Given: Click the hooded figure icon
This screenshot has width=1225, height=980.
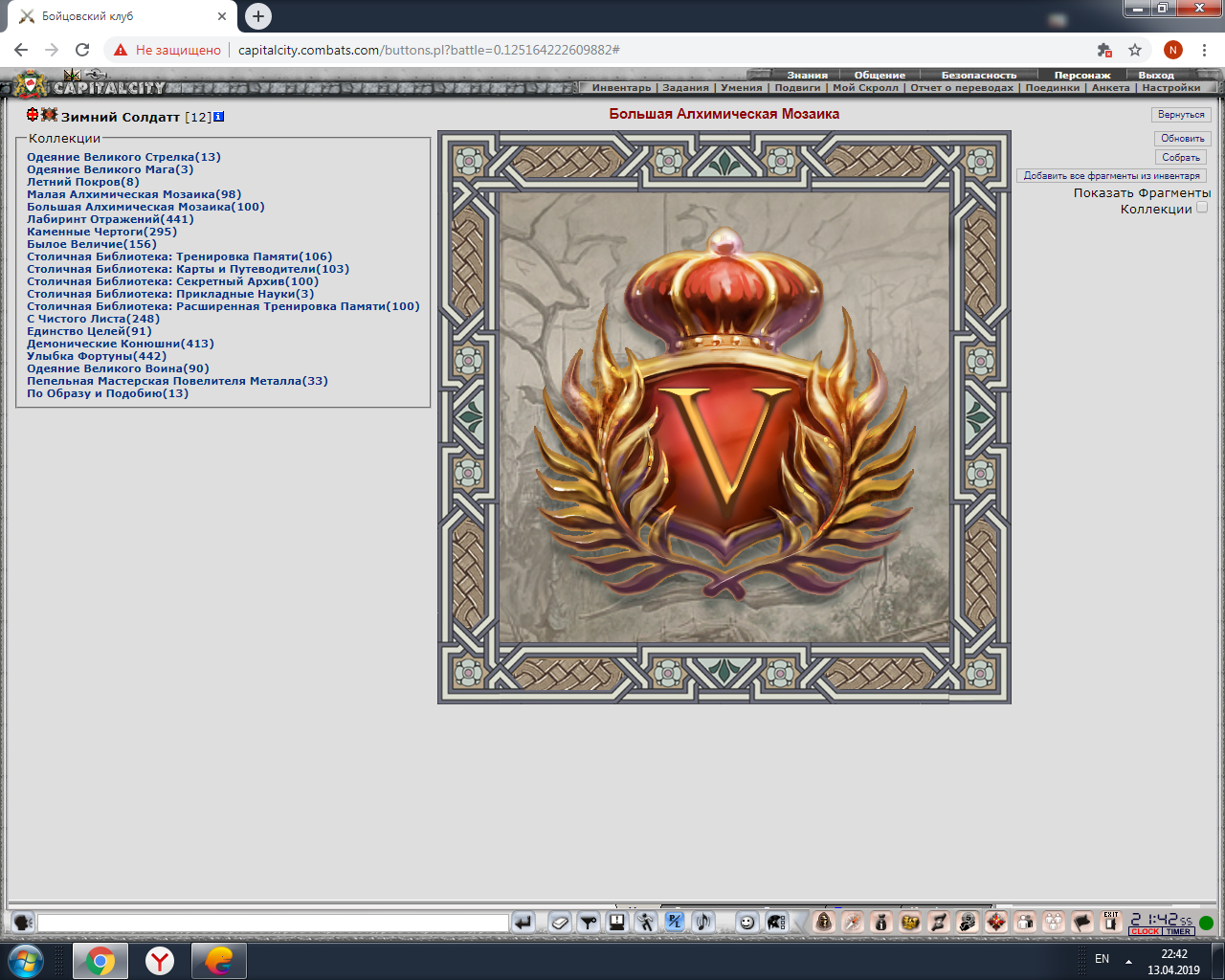Looking at the screenshot, I should [x=824, y=923].
